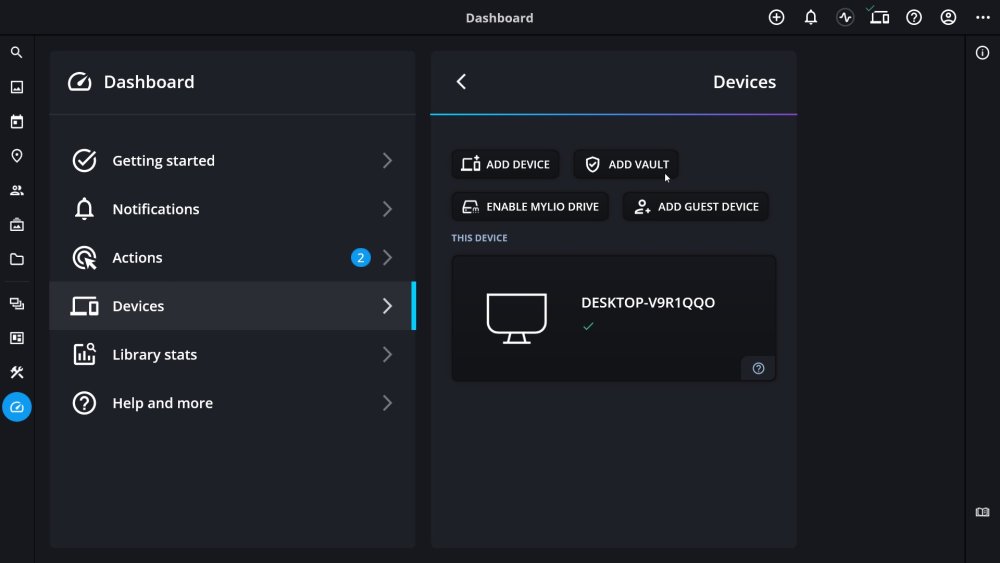Open the Notifications menu item

155,209
